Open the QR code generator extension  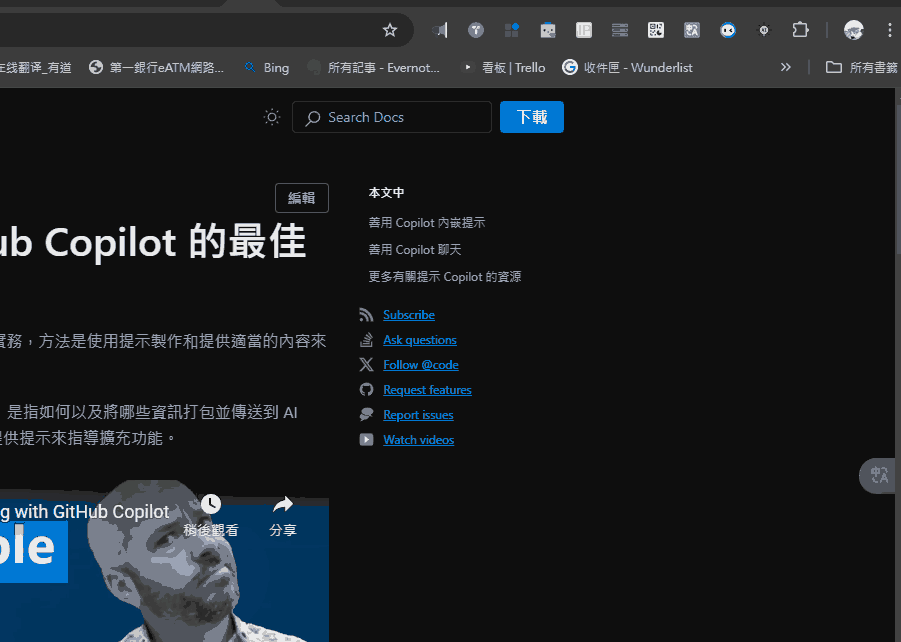point(656,30)
